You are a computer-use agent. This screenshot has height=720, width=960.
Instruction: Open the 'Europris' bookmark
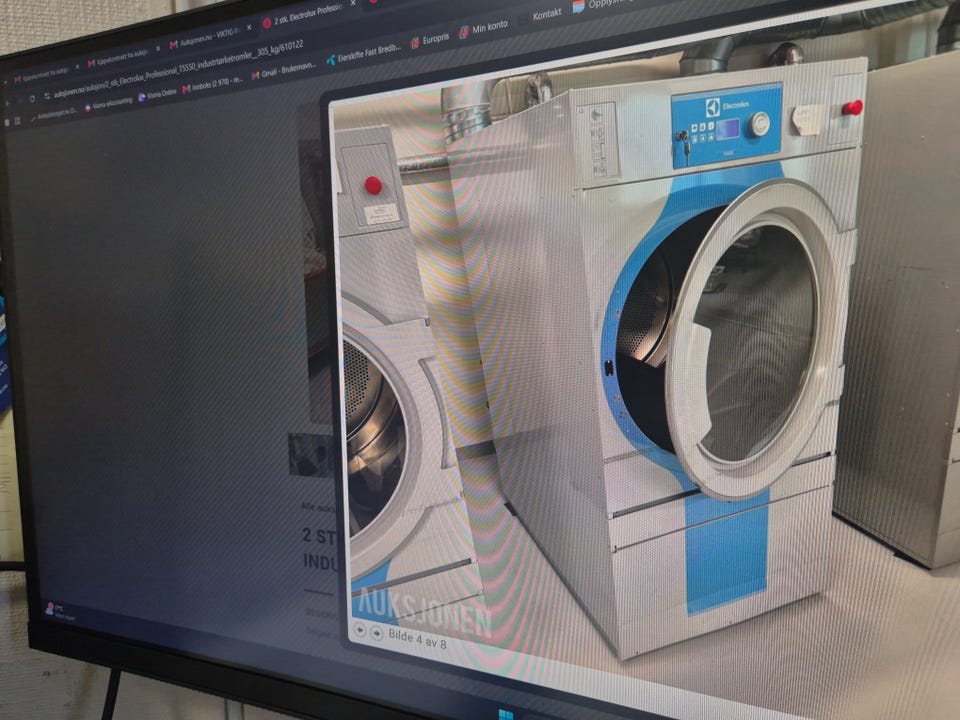click(429, 40)
